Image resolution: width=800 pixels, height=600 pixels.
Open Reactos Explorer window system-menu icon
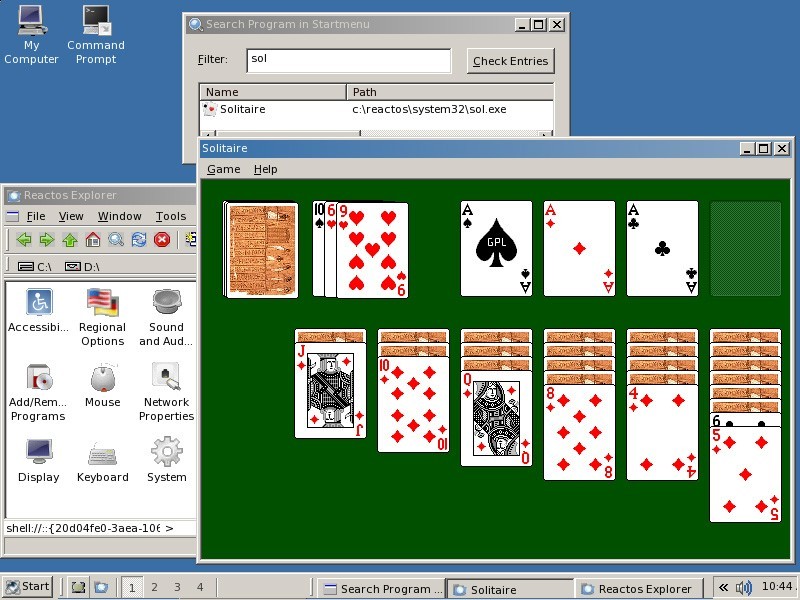pyautogui.click(x=14, y=195)
